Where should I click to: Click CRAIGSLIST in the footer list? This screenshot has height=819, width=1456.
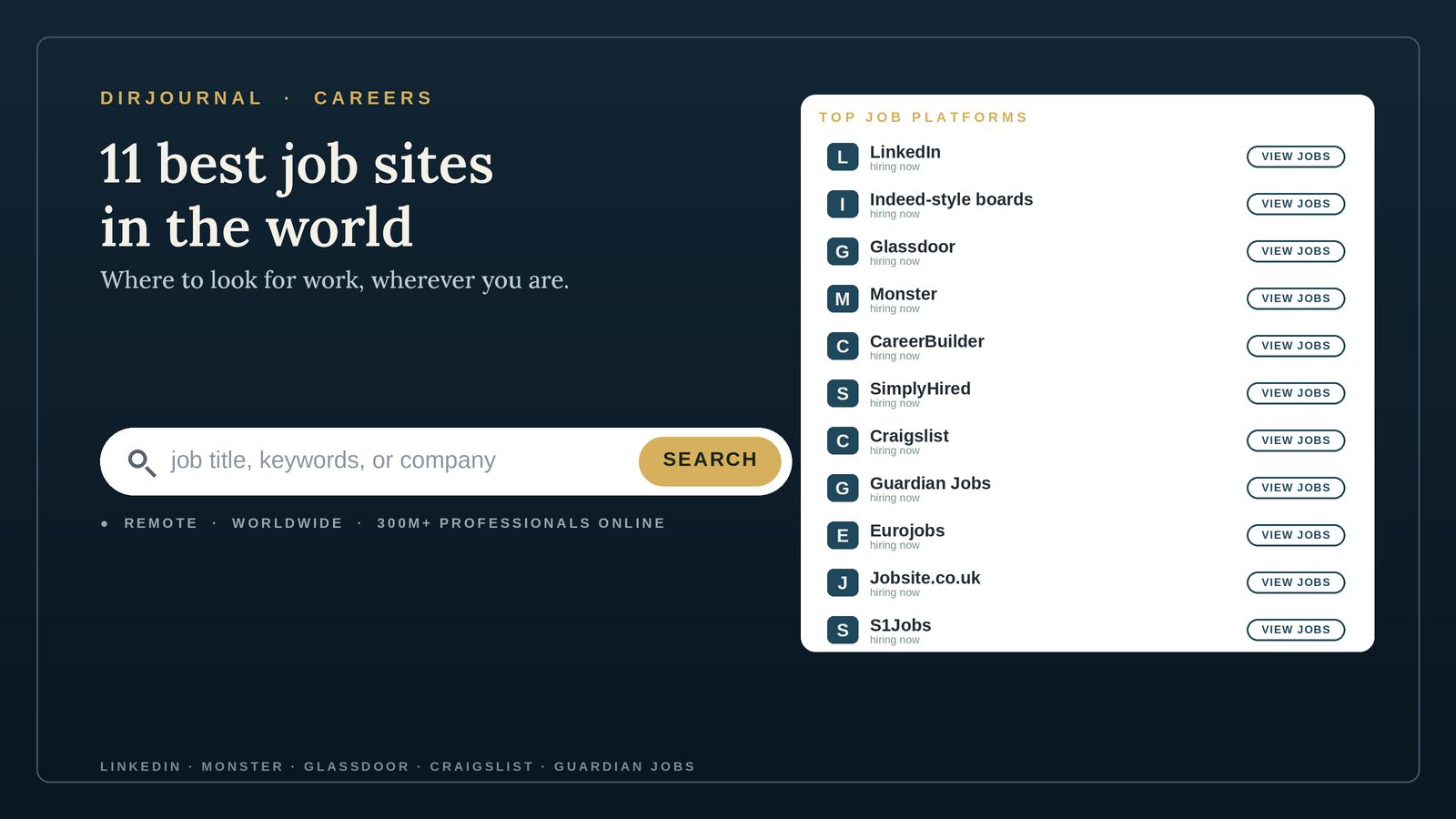coord(481,766)
